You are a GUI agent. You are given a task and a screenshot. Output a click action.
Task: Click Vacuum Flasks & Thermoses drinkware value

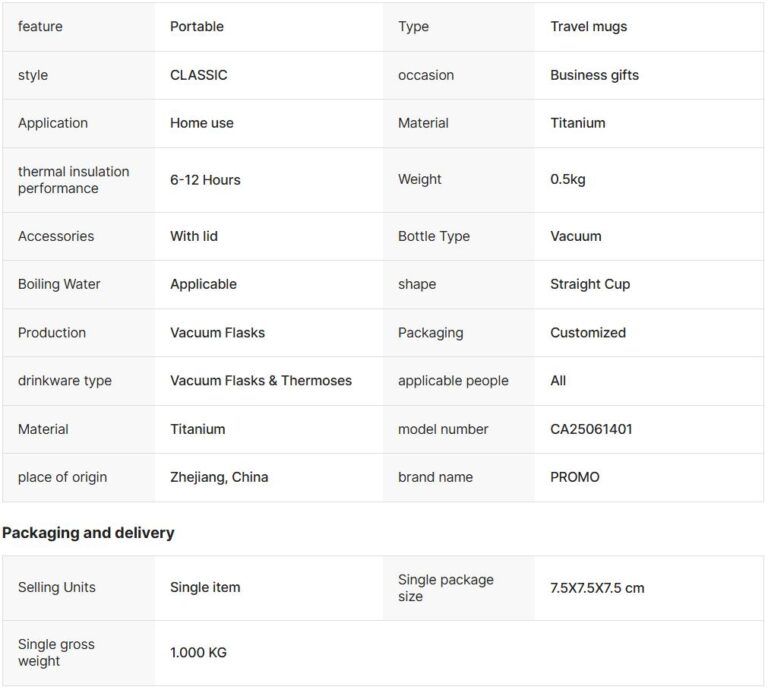point(261,381)
